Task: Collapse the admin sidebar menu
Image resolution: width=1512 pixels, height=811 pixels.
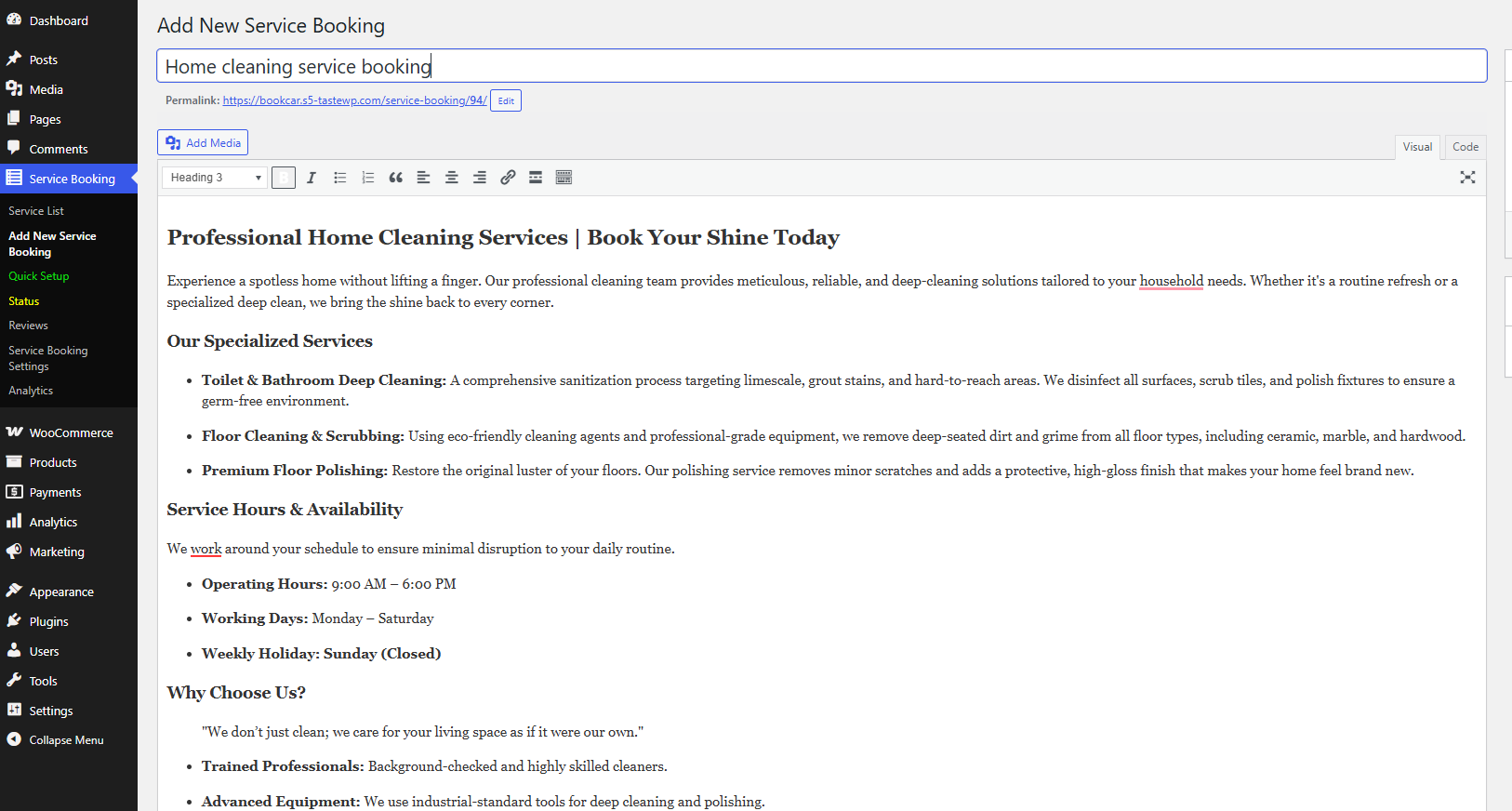Action: click(x=66, y=740)
